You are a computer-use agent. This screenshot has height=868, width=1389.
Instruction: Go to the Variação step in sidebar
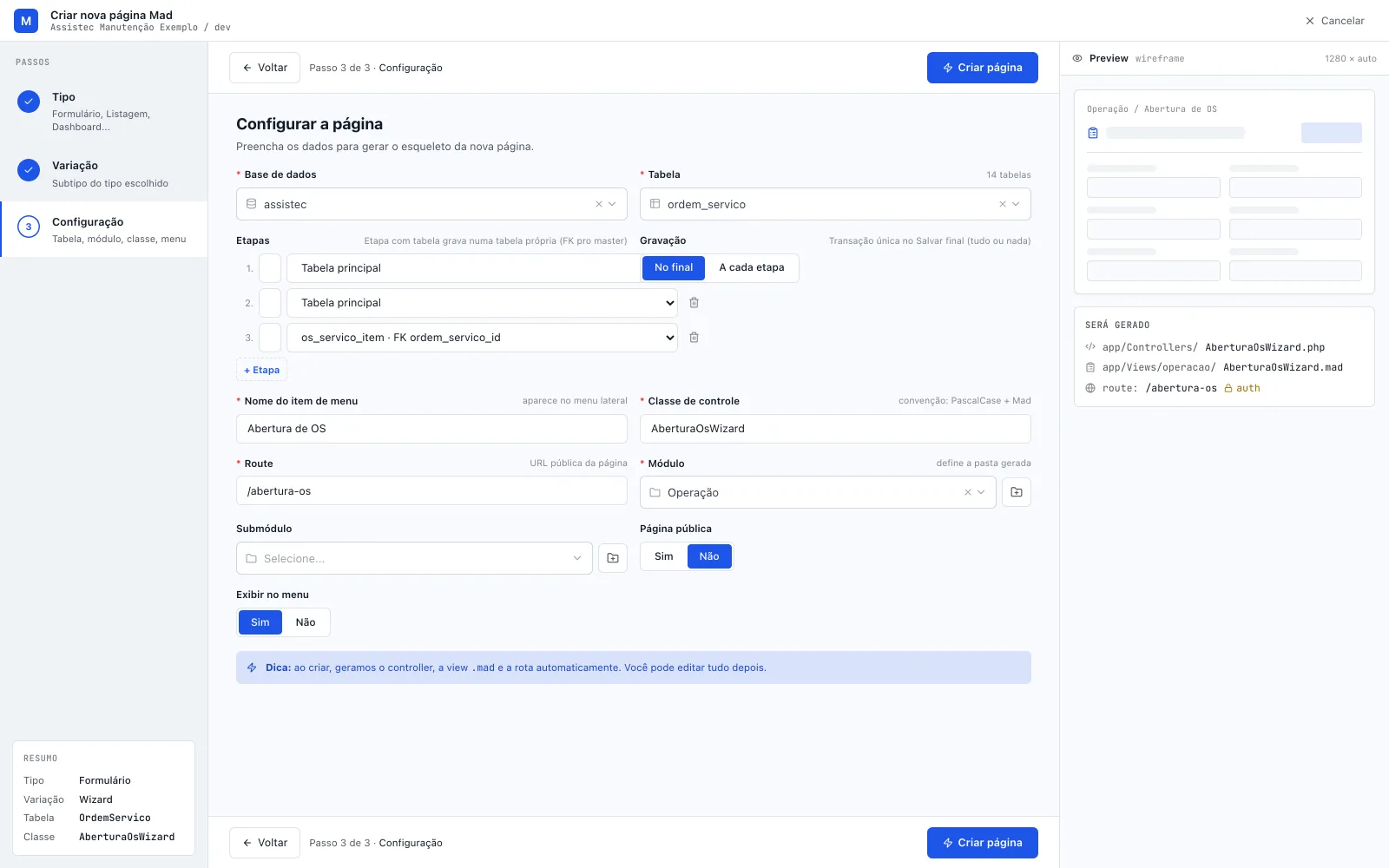(x=104, y=174)
